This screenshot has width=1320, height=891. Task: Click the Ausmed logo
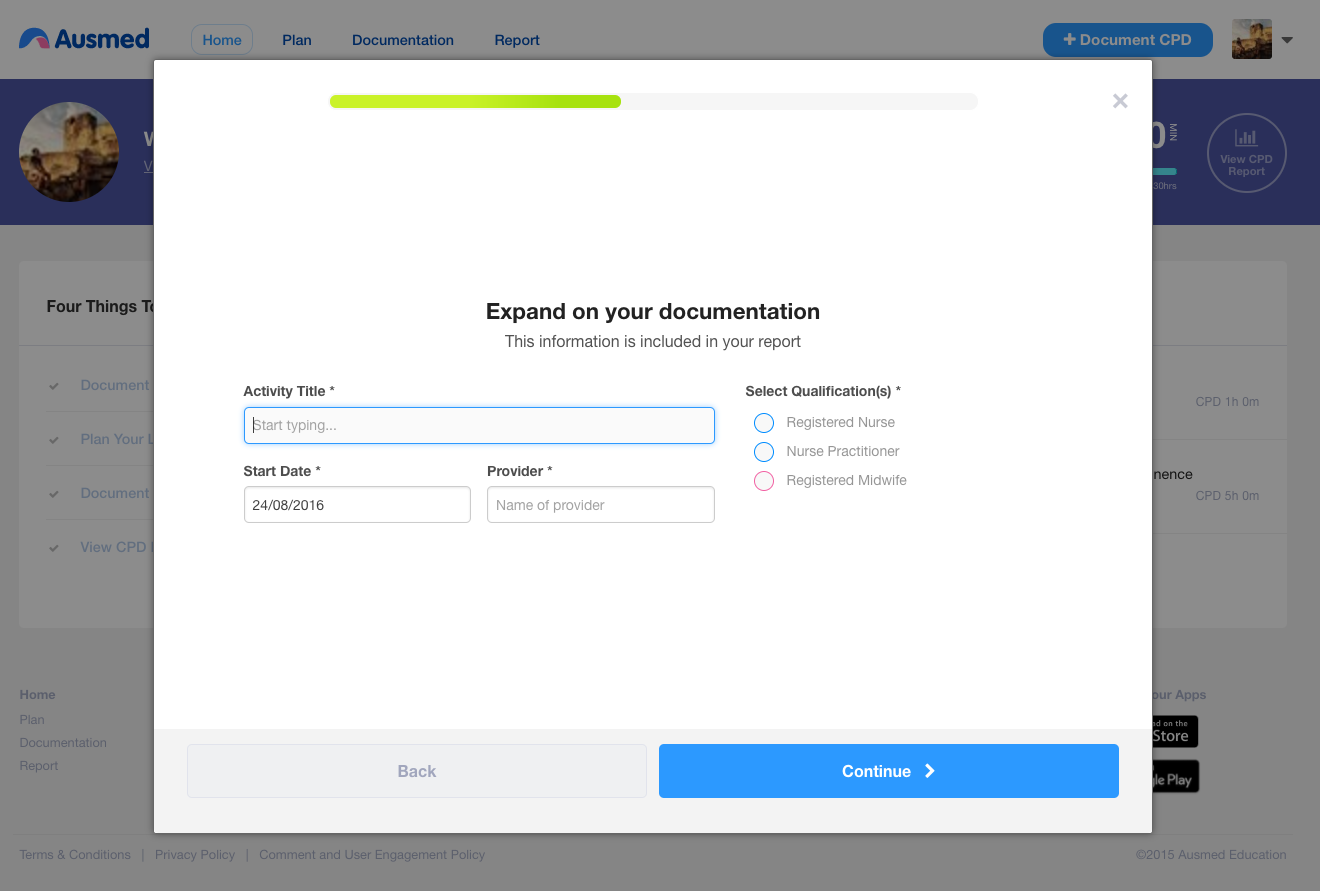84,39
